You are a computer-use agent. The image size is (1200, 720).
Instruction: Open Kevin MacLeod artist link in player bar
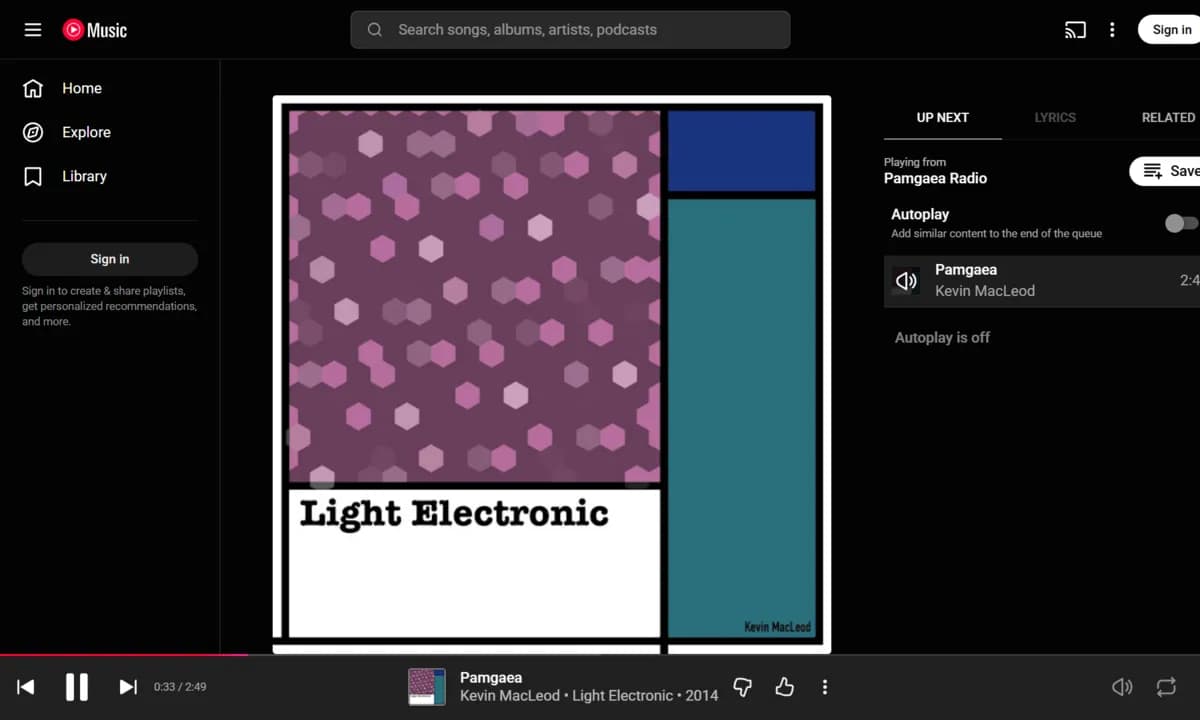point(510,696)
